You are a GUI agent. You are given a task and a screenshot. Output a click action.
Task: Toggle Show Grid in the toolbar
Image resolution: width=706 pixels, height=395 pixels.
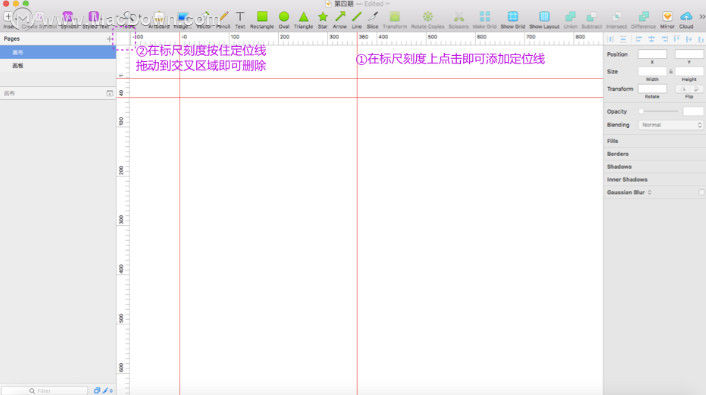(x=513, y=20)
